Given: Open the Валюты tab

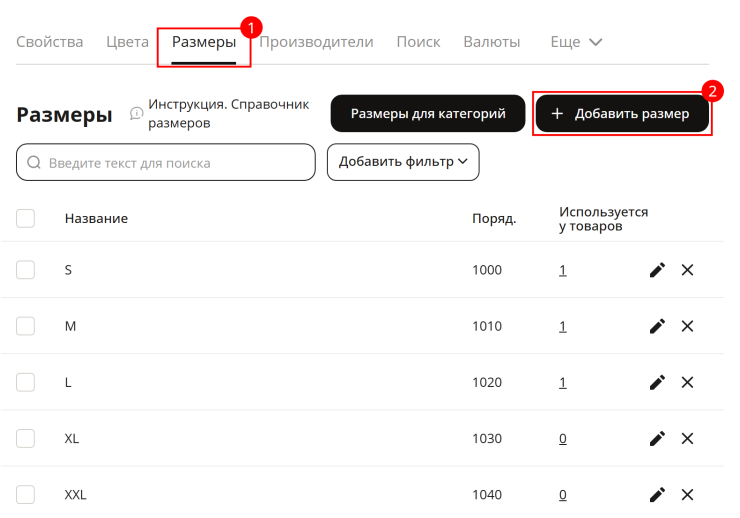Looking at the screenshot, I should tap(492, 42).
